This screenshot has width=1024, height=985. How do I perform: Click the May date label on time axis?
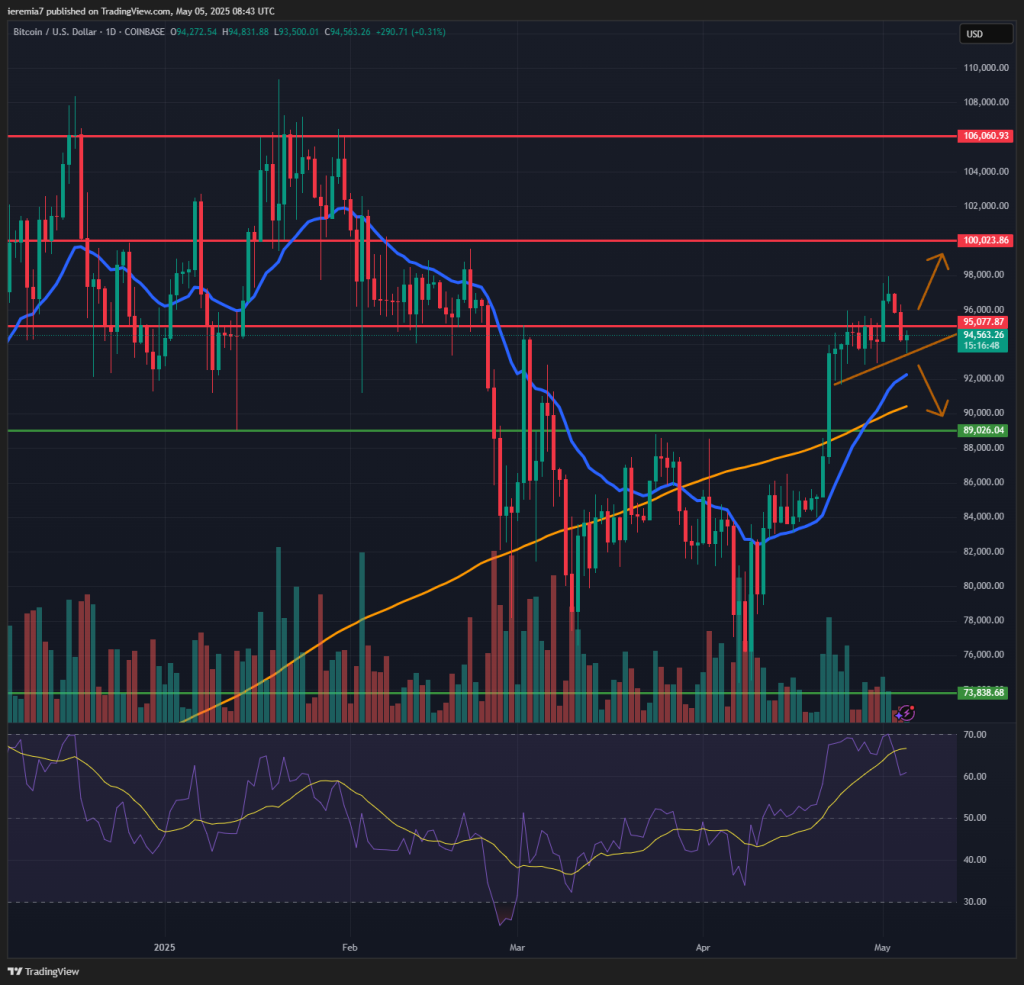click(882, 947)
